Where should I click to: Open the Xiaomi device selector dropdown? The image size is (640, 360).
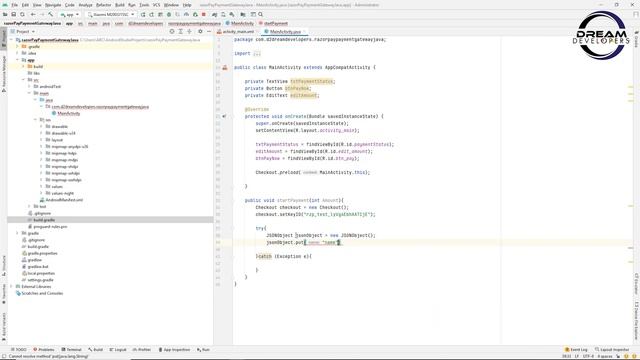[x=111, y=14]
